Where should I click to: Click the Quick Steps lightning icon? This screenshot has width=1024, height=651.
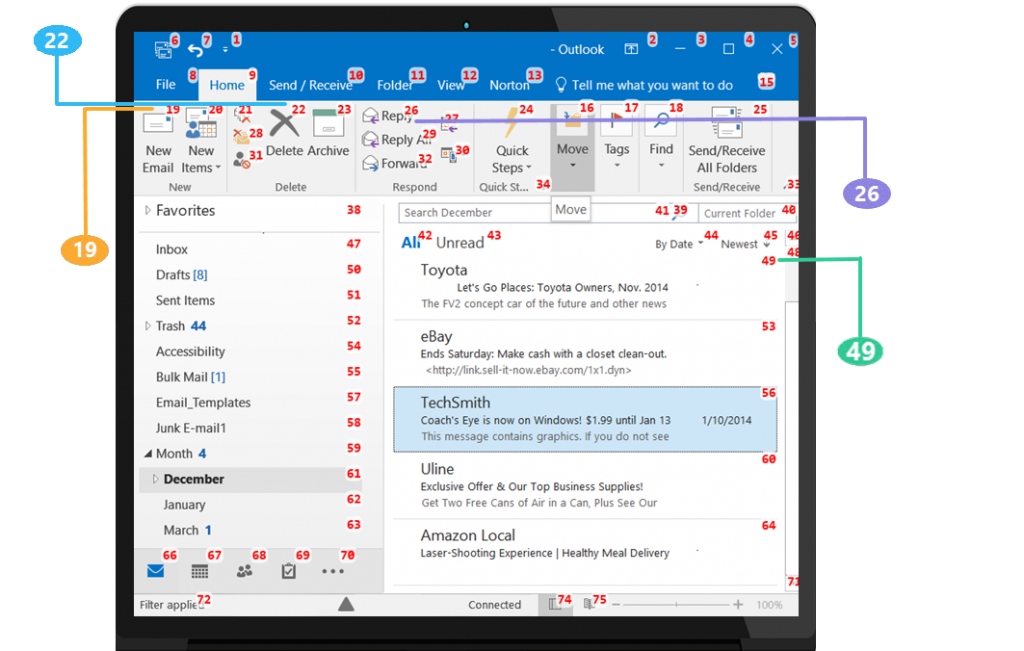click(514, 124)
